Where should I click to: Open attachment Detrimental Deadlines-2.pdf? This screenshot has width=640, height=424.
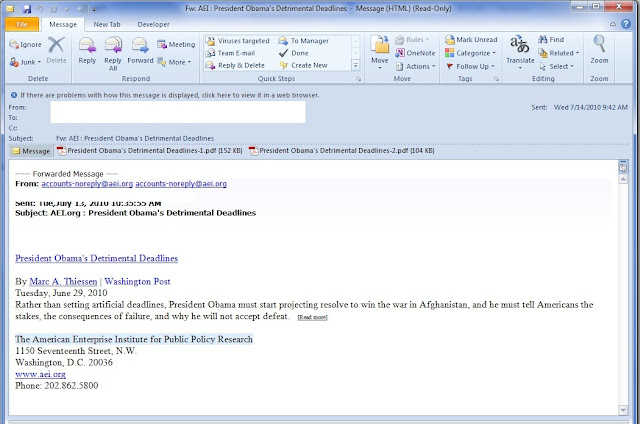342,151
